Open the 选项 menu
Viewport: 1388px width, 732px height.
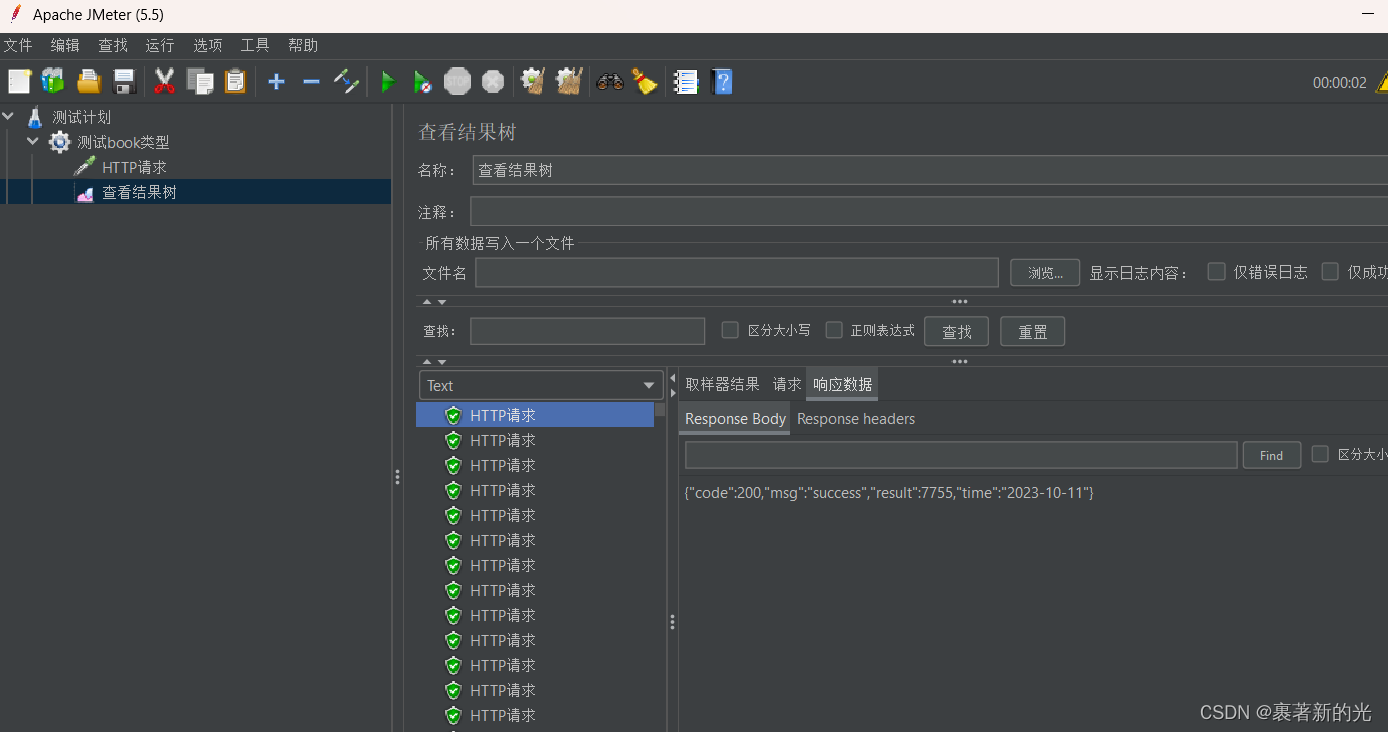[x=208, y=45]
